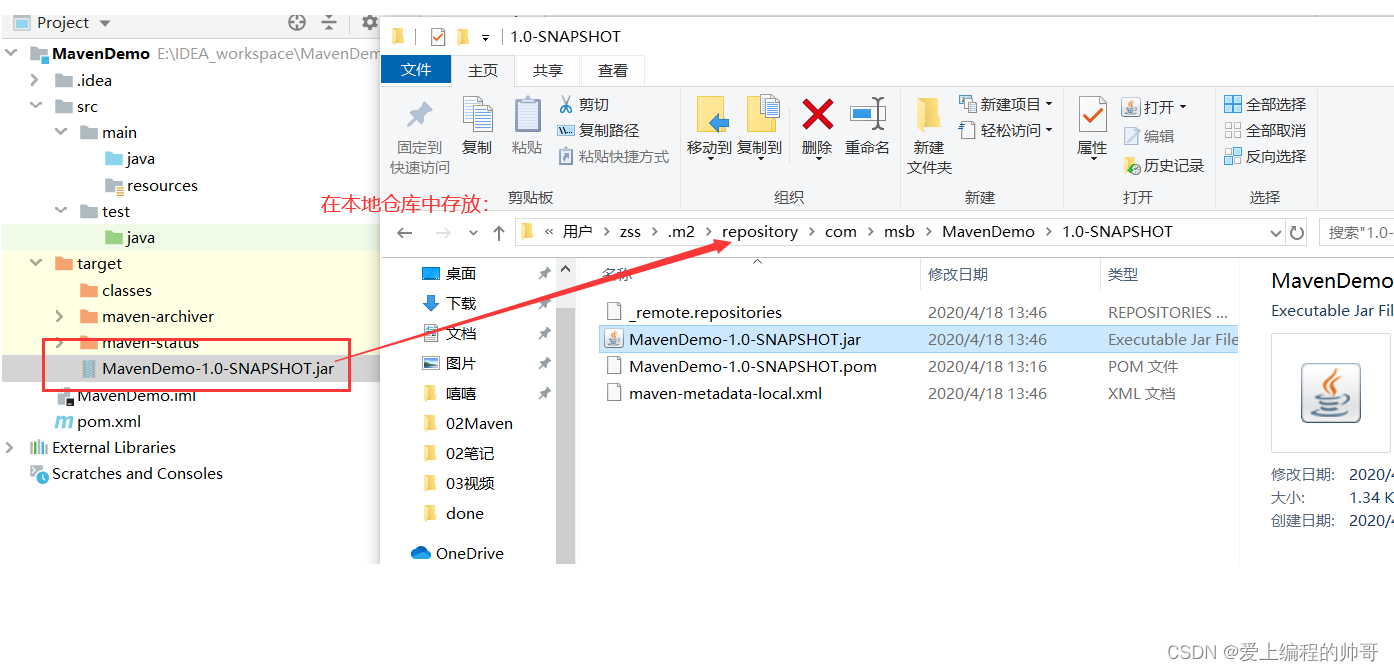Expand the .idea folder node
This screenshot has width=1394, height=671.
pos(35,80)
